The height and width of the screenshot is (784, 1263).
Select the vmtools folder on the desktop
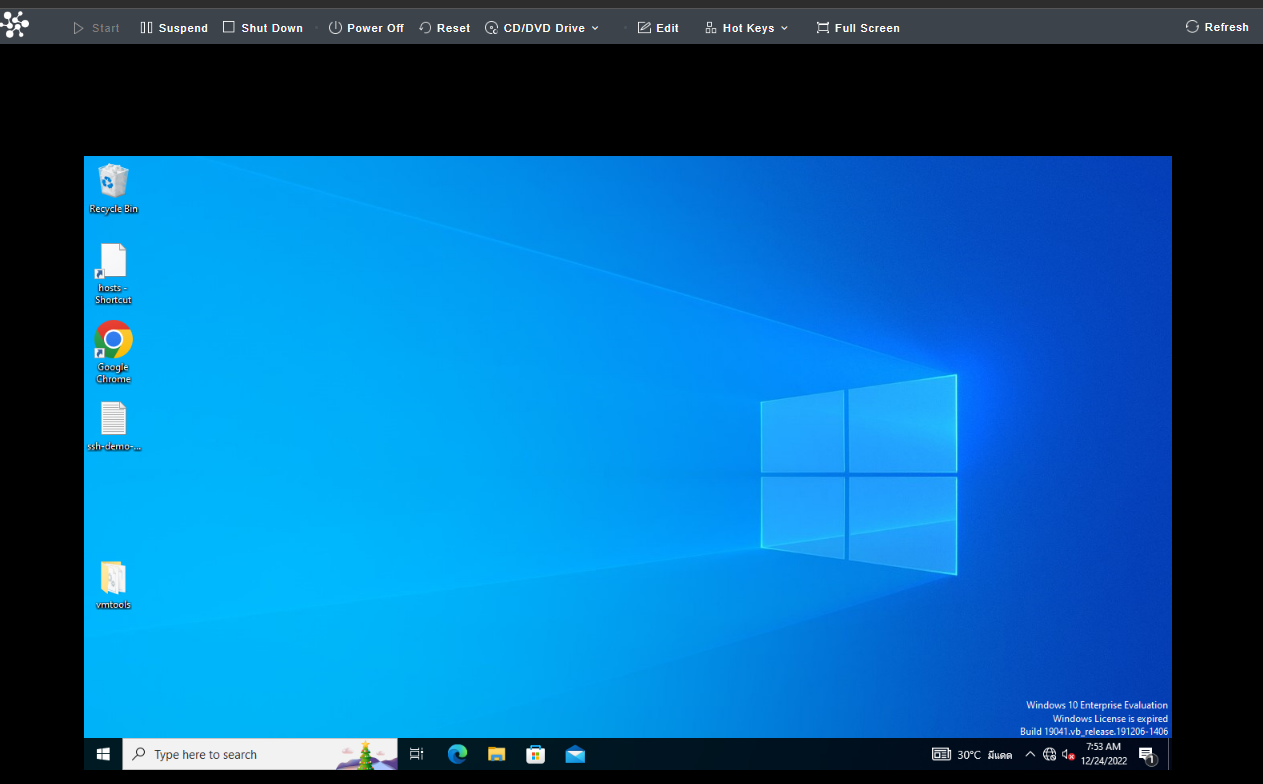(113, 585)
